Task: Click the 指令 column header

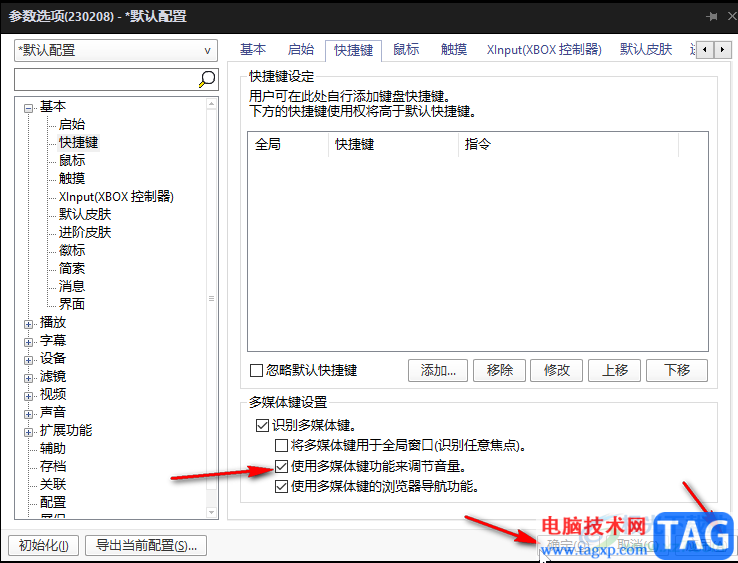Action: [x=569, y=145]
